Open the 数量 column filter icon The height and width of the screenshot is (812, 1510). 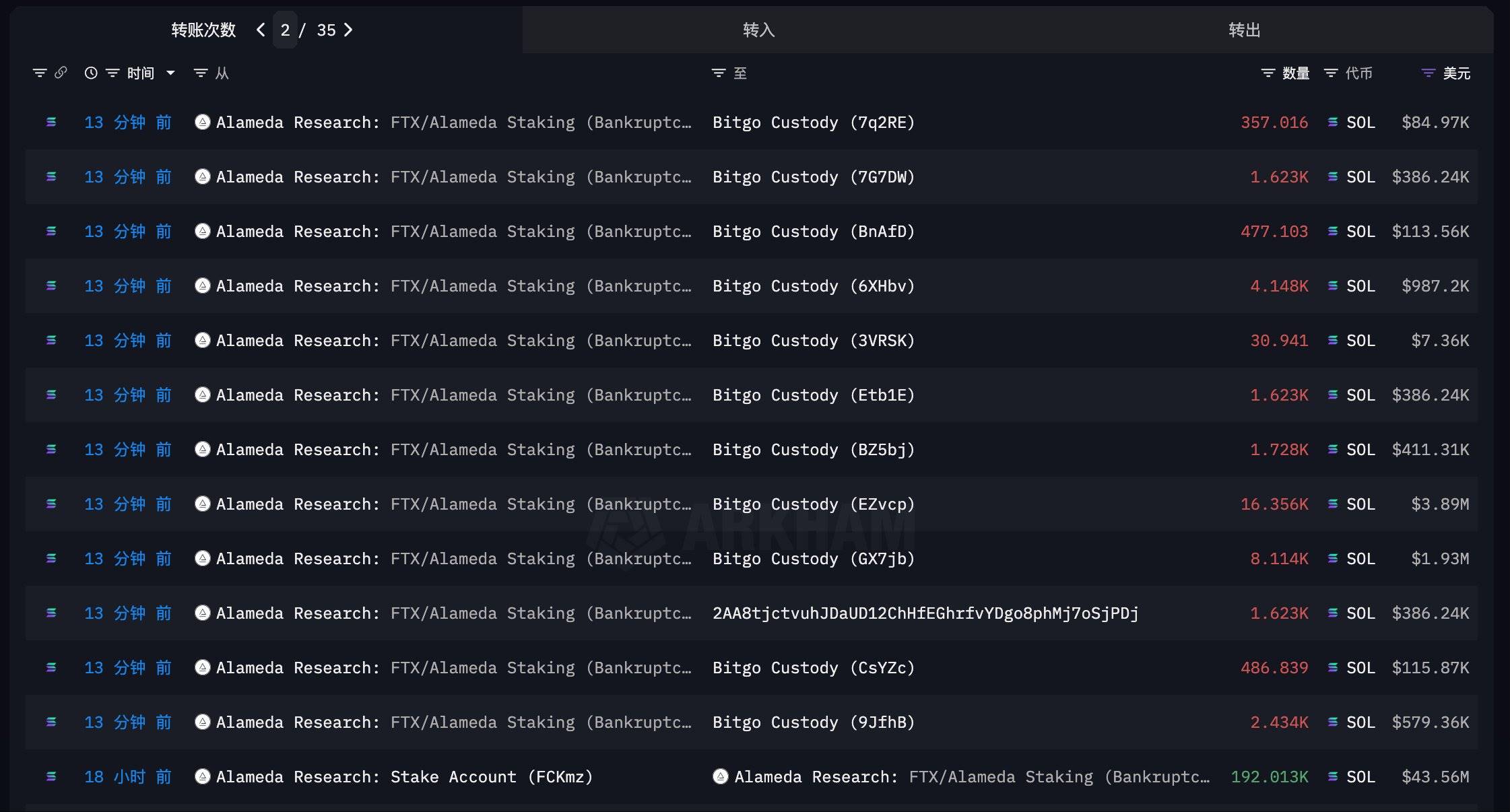[1268, 73]
